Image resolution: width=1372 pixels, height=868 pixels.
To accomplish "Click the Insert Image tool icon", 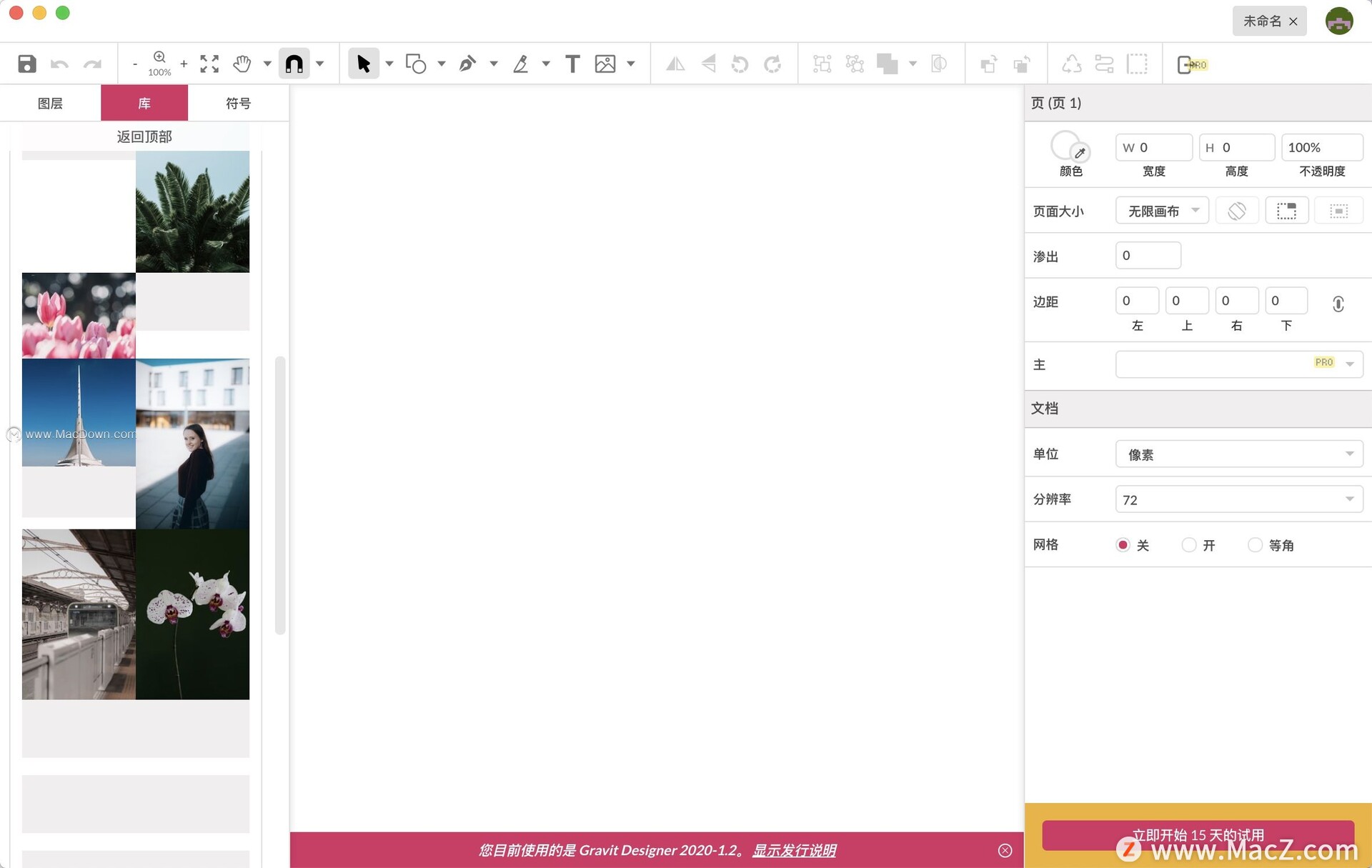I will (605, 64).
